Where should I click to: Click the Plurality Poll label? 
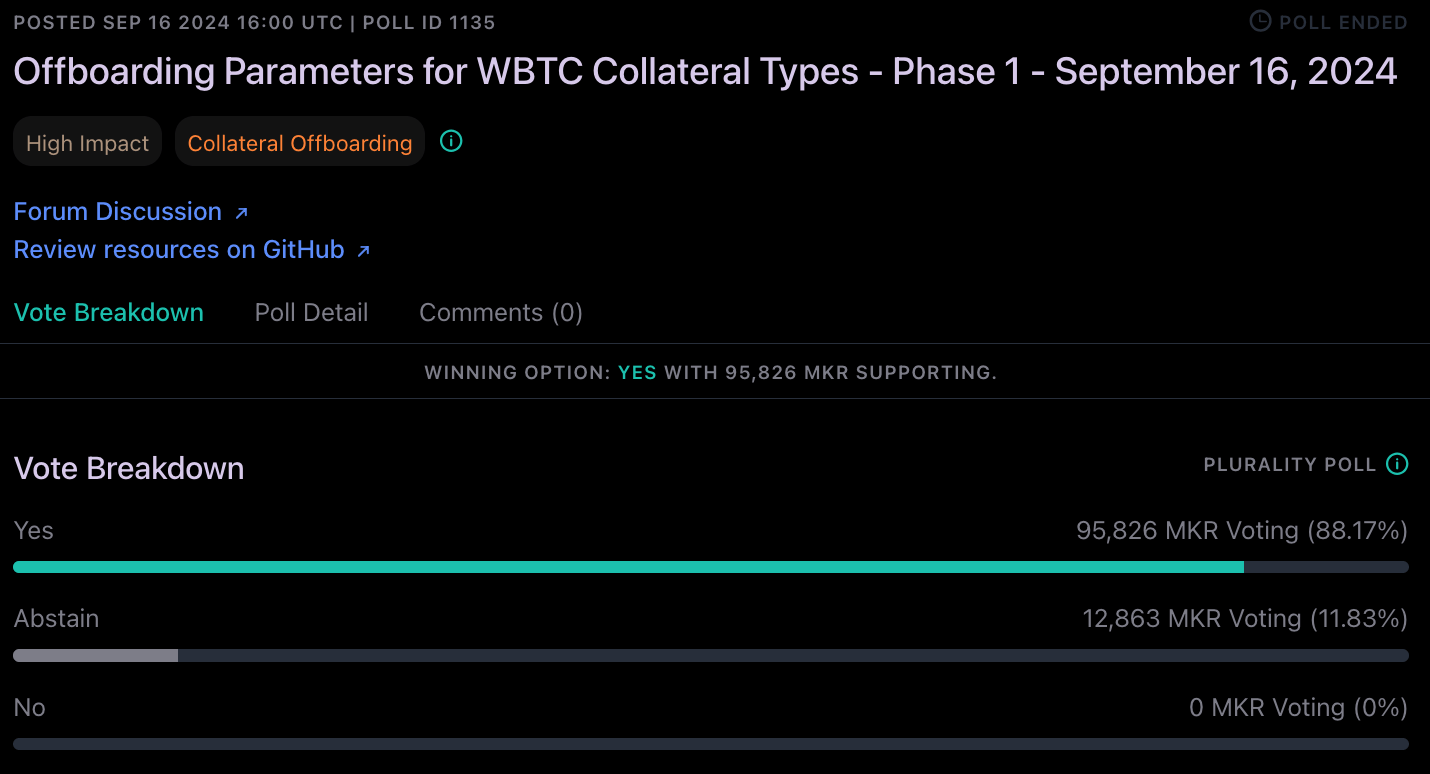tap(1289, 465)
